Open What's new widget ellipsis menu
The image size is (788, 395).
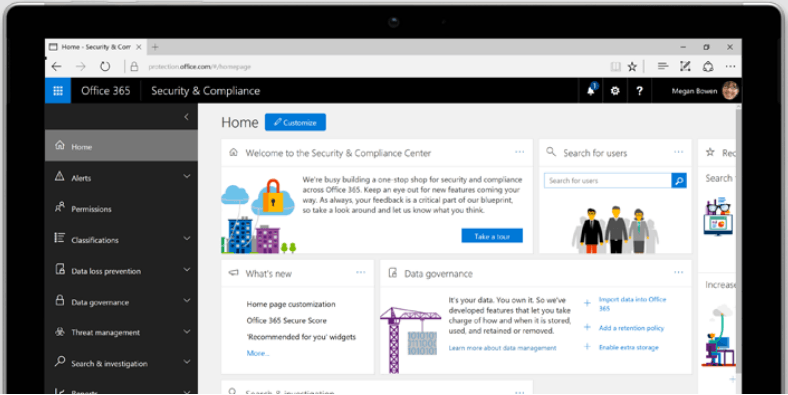(x=361, y=272)
